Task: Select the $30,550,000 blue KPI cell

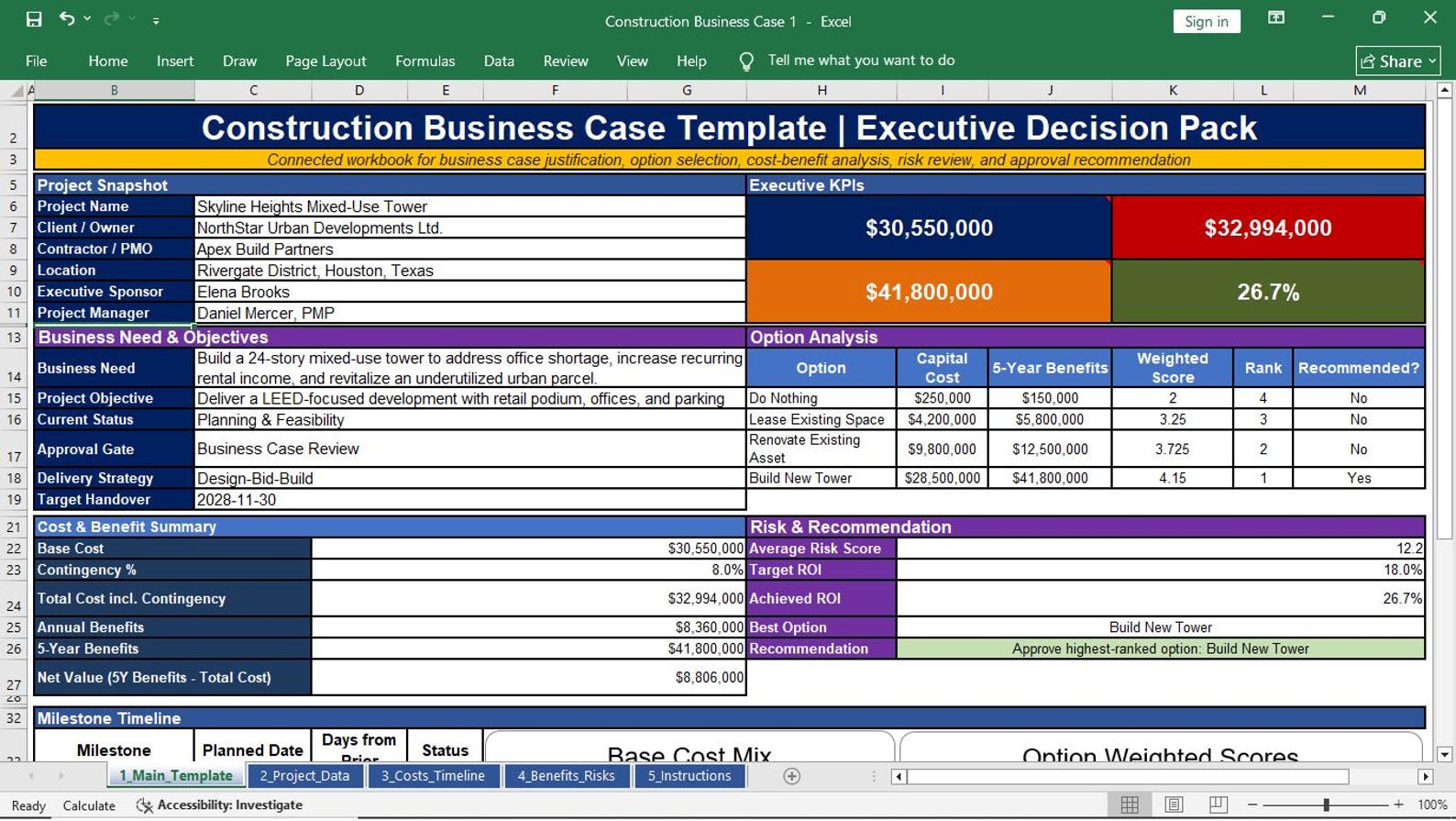Action: (929, 227)
